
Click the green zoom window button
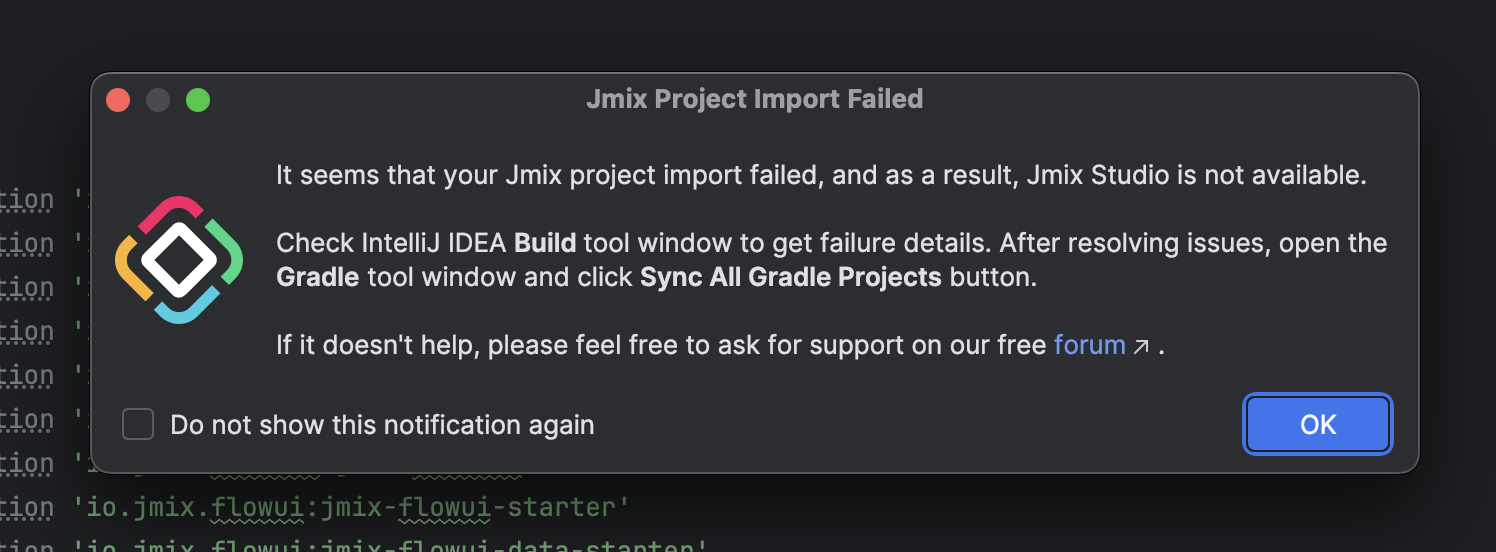pyautogui.click(x=198, y=100)
